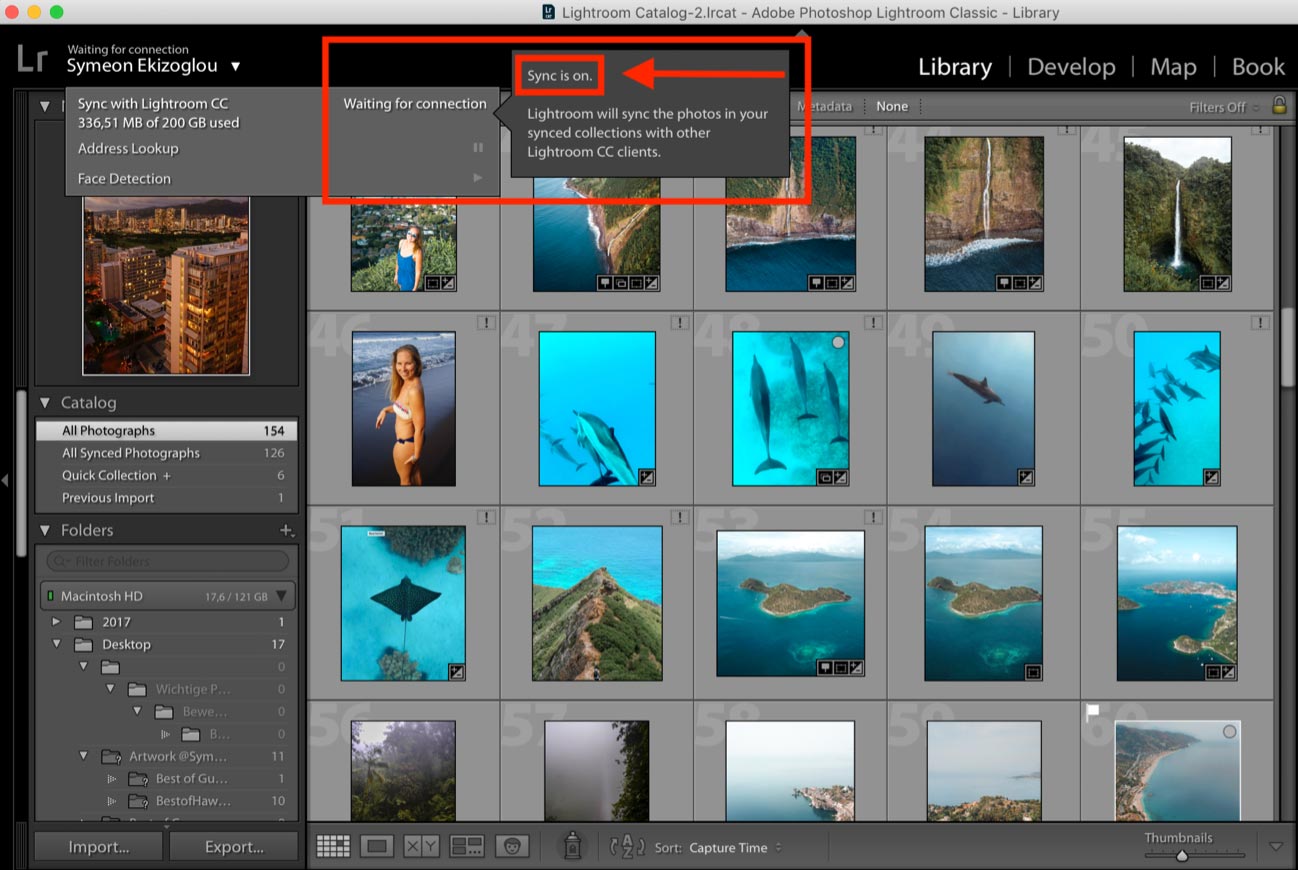The width and height of the screenshot is (1298, 870).
Task: Click the Navigator city skyline preview
Action: coord(166,285)
